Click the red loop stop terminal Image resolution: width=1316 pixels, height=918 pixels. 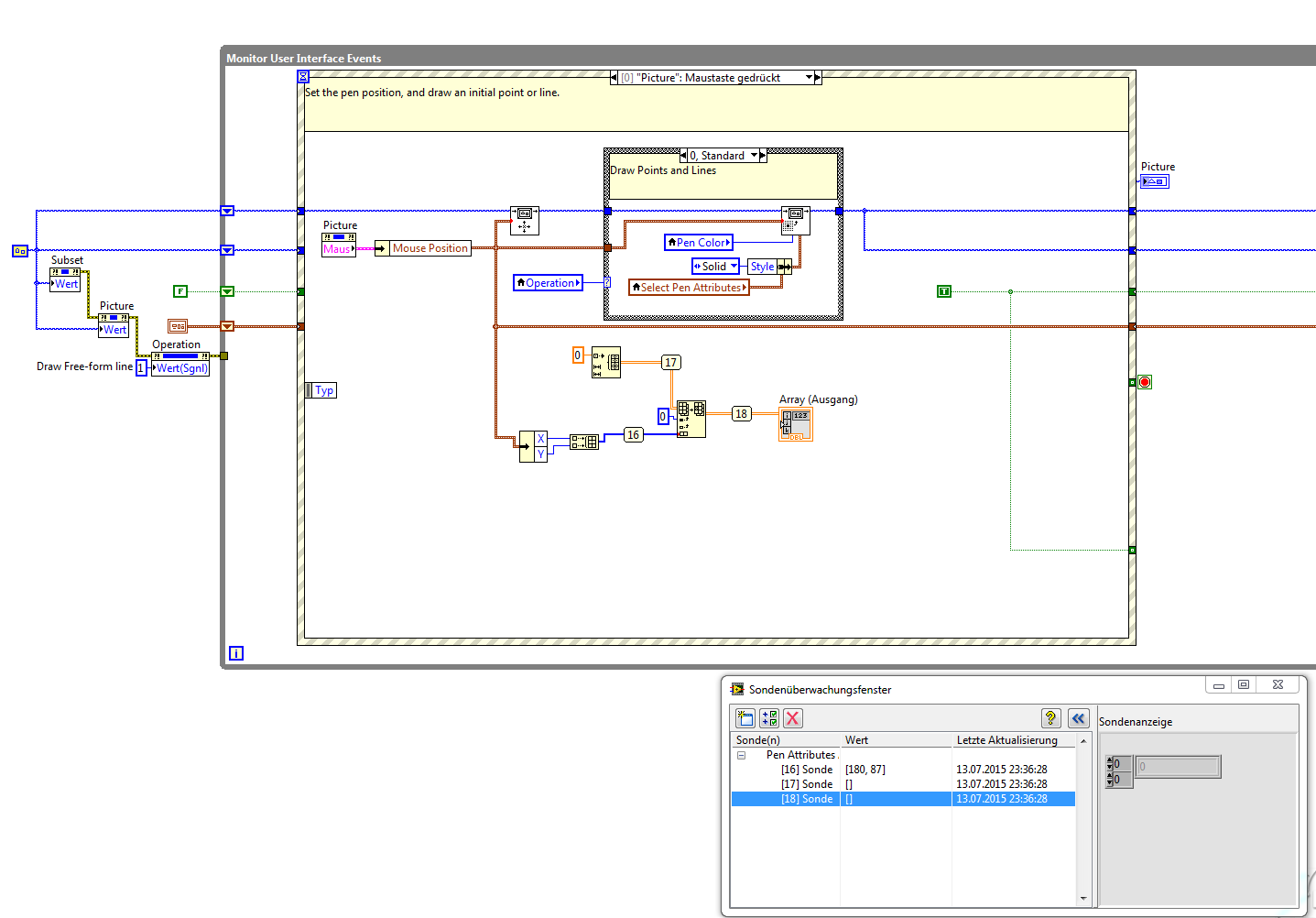coord(1144,382)
